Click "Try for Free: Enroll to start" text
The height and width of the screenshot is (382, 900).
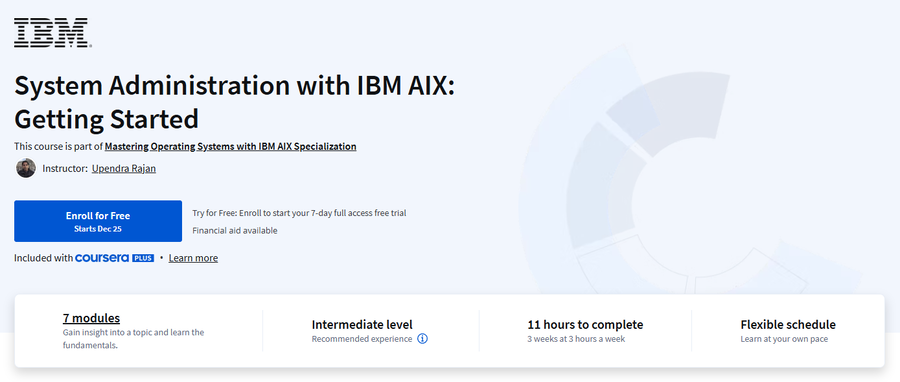point(299,213)
